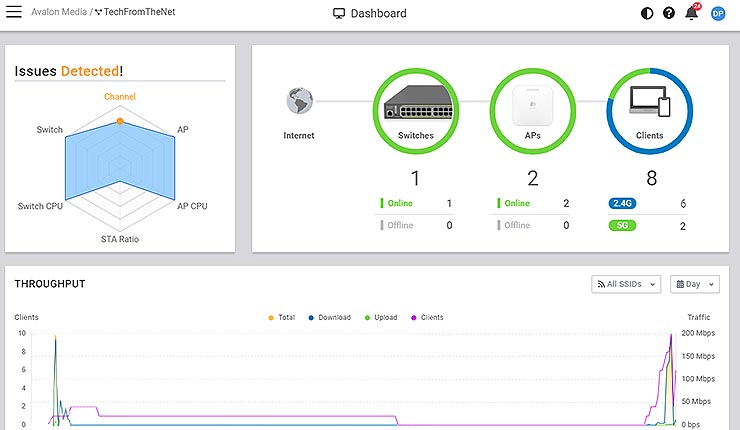Click the 5G band badge
Viewport: 740px width, 430px height.
coord(624,226)
